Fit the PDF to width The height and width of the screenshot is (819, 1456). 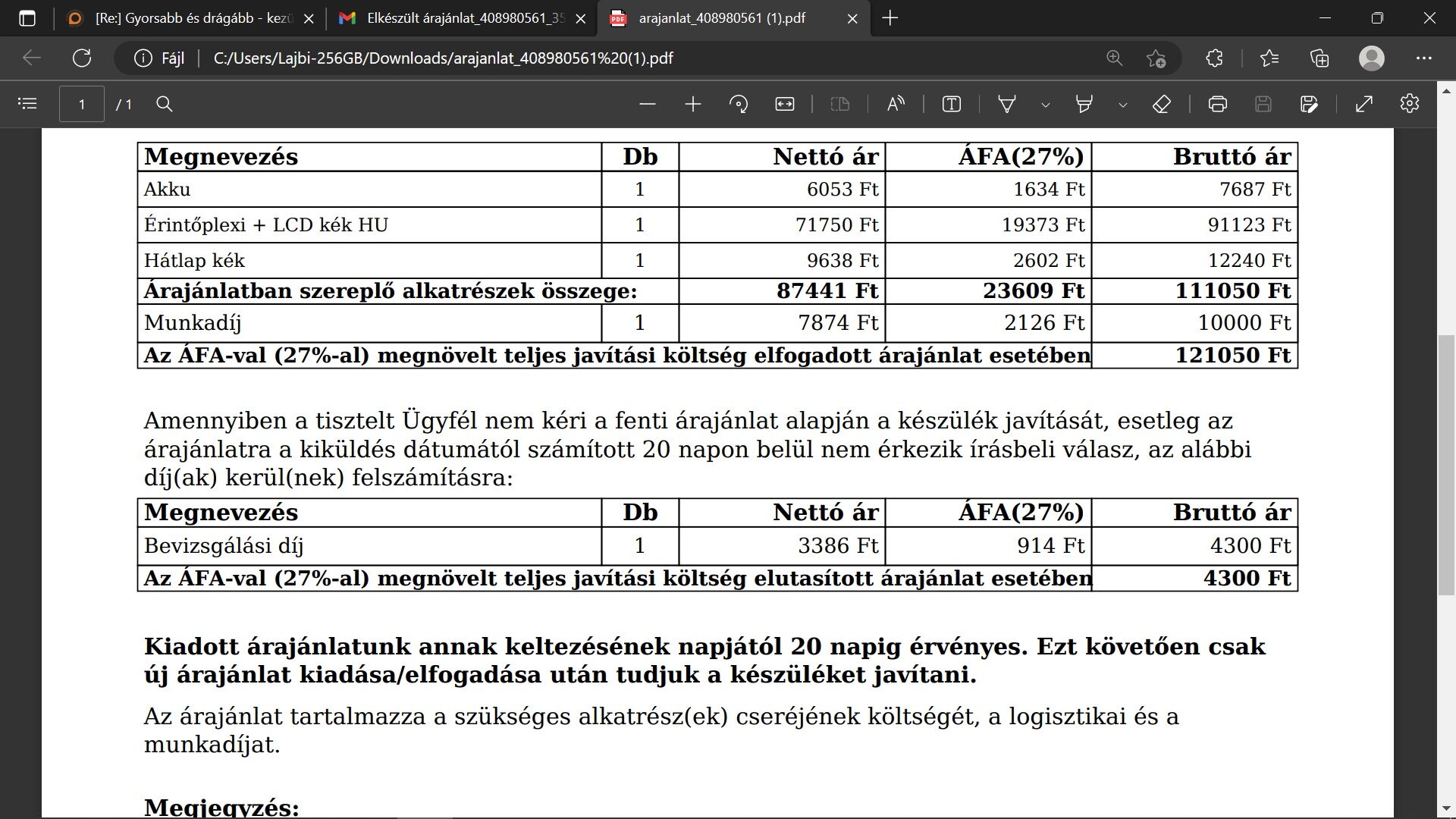(x=785, y=104)
